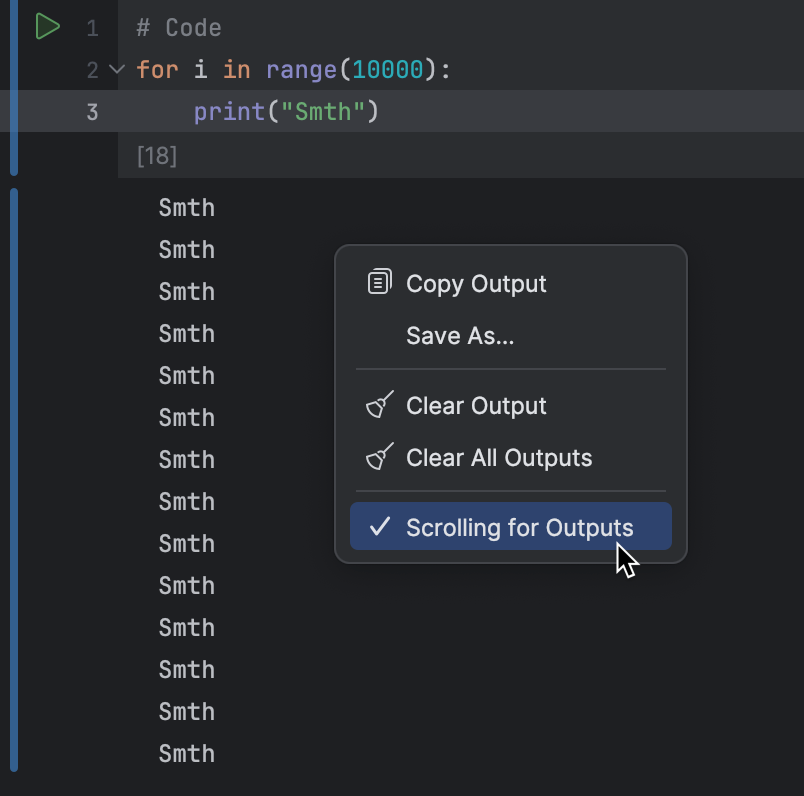Select Copy Output from the context menu
The width and height of the screenshot is (804, 796).
476,283
